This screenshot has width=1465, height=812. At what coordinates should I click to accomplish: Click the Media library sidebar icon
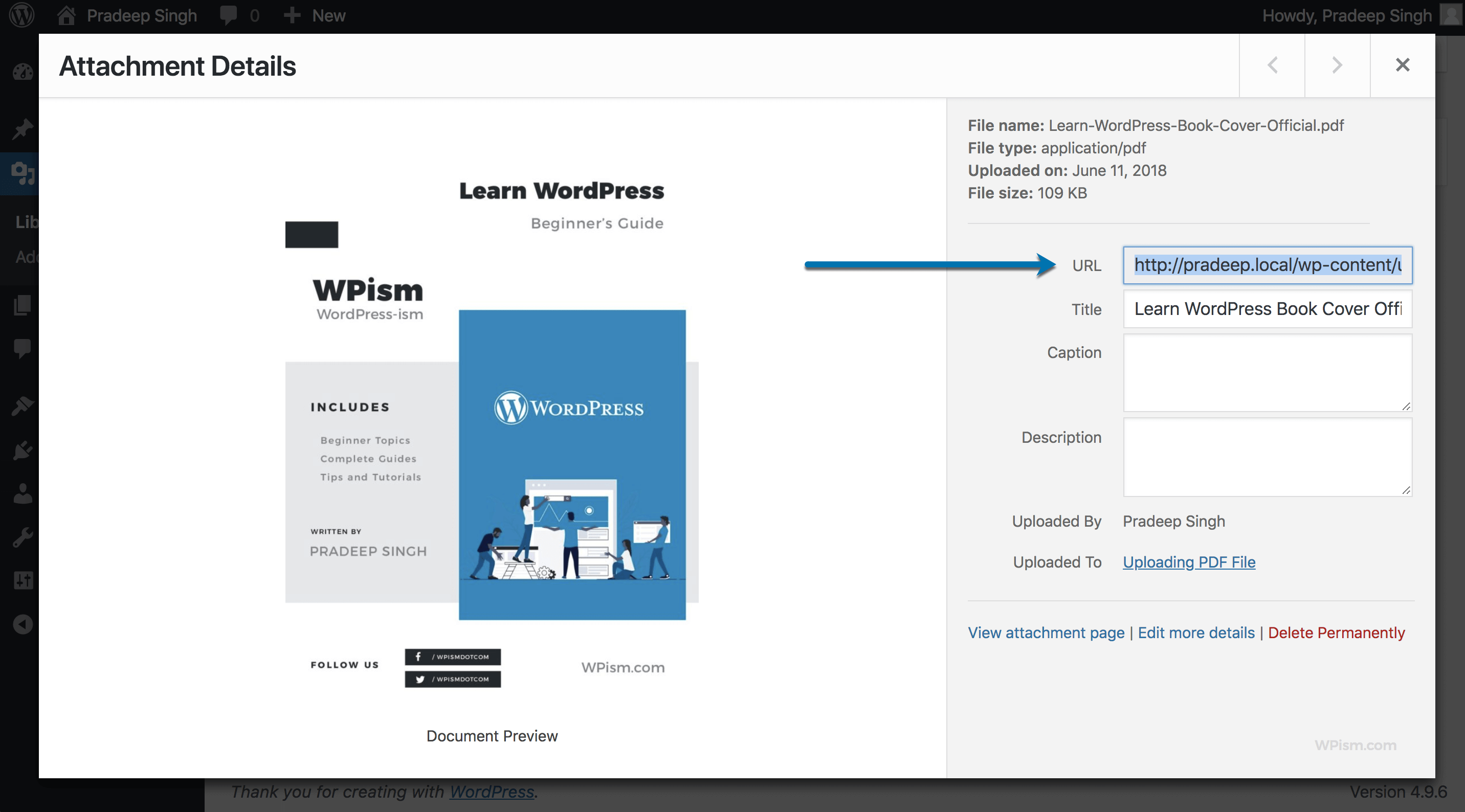[x=23, y=173]
